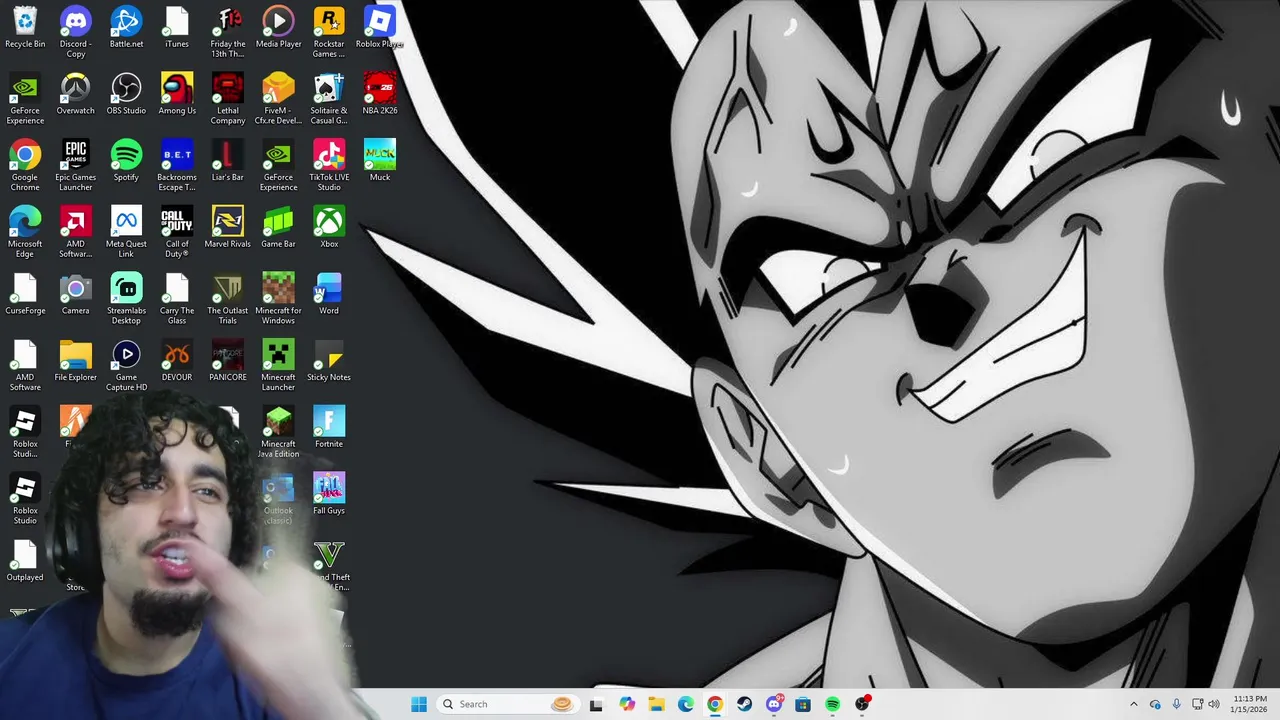This screenshot has height=720, width=1280.
Task: Open Minecraft Launcher desktop icon
Action: pyautogui.click(x=278, y=366)
